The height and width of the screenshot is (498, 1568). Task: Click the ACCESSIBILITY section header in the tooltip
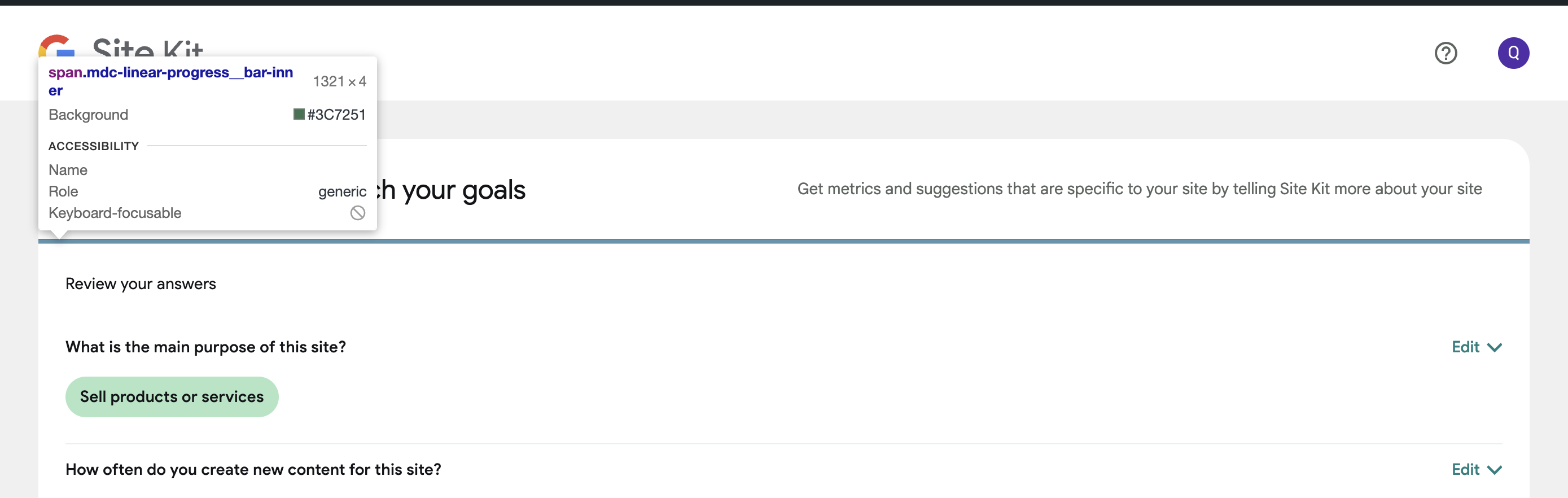[93, 146]
